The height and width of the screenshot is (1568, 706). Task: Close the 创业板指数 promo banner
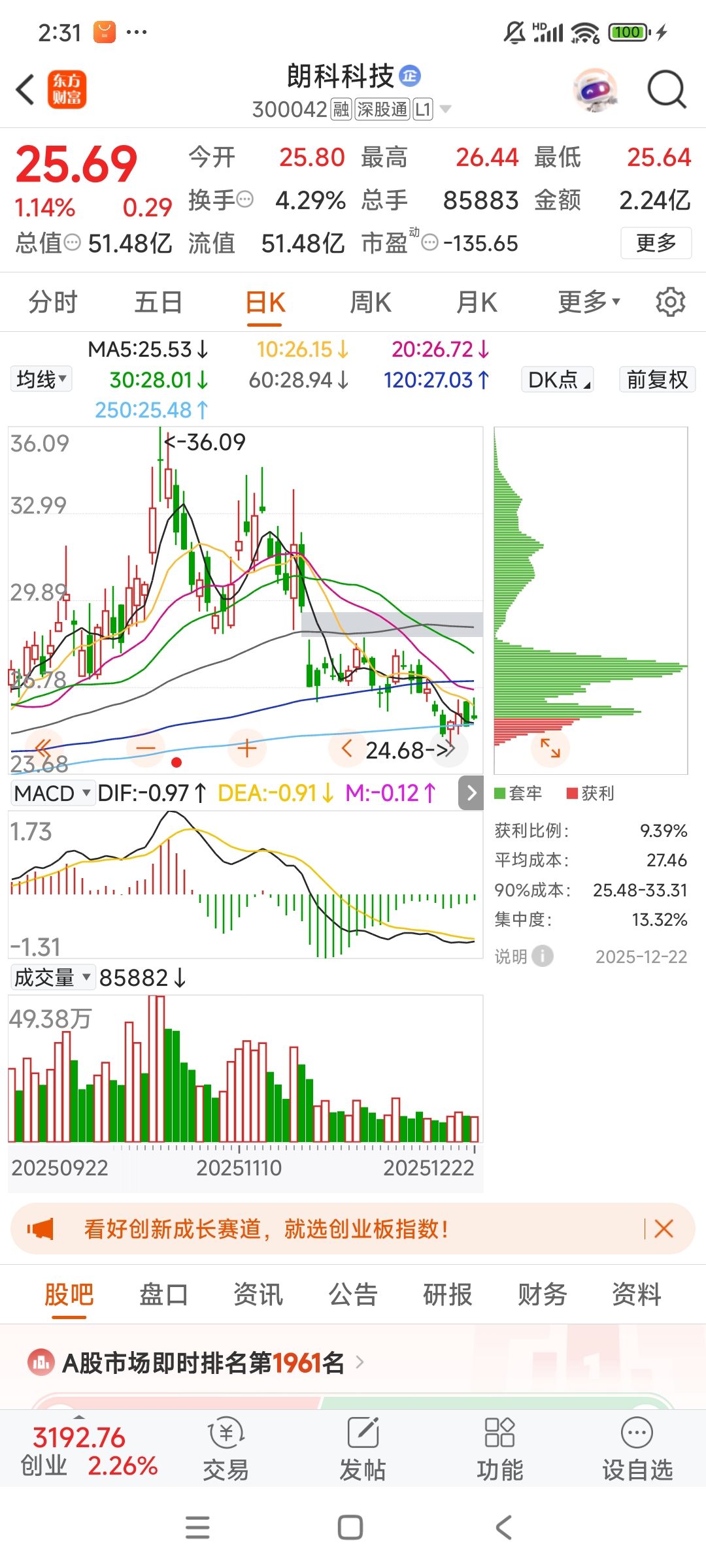664,1229
